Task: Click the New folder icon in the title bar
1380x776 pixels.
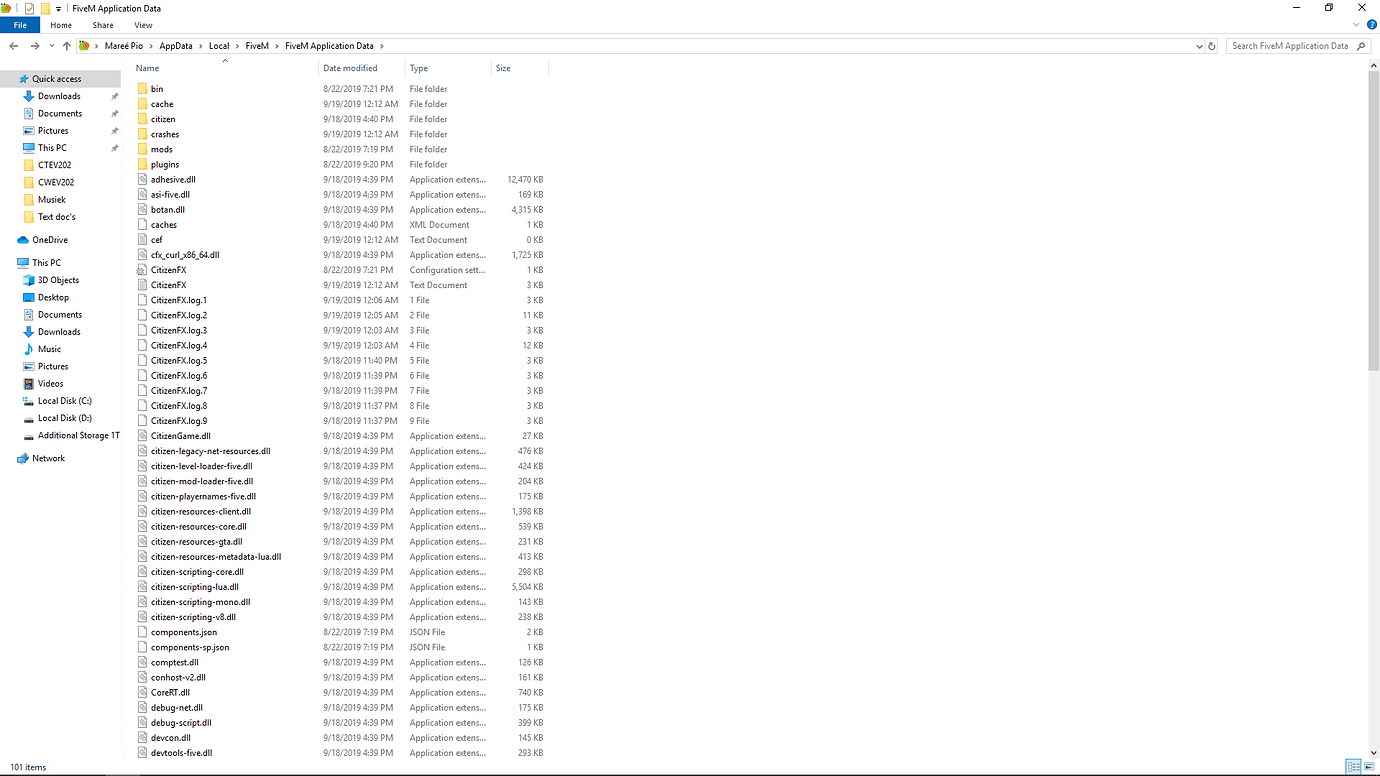Action: click(45, 8)
